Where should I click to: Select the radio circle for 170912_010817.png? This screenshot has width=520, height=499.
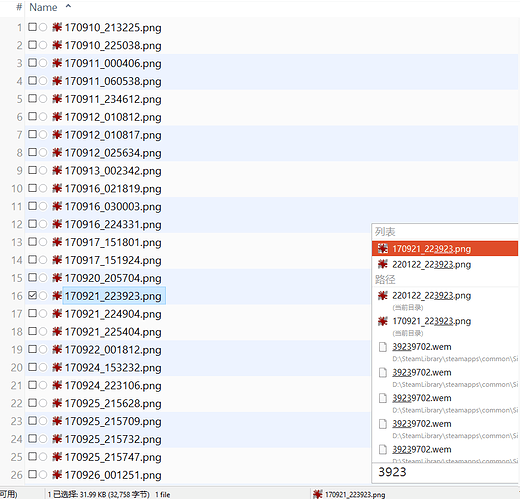(43, 135)
